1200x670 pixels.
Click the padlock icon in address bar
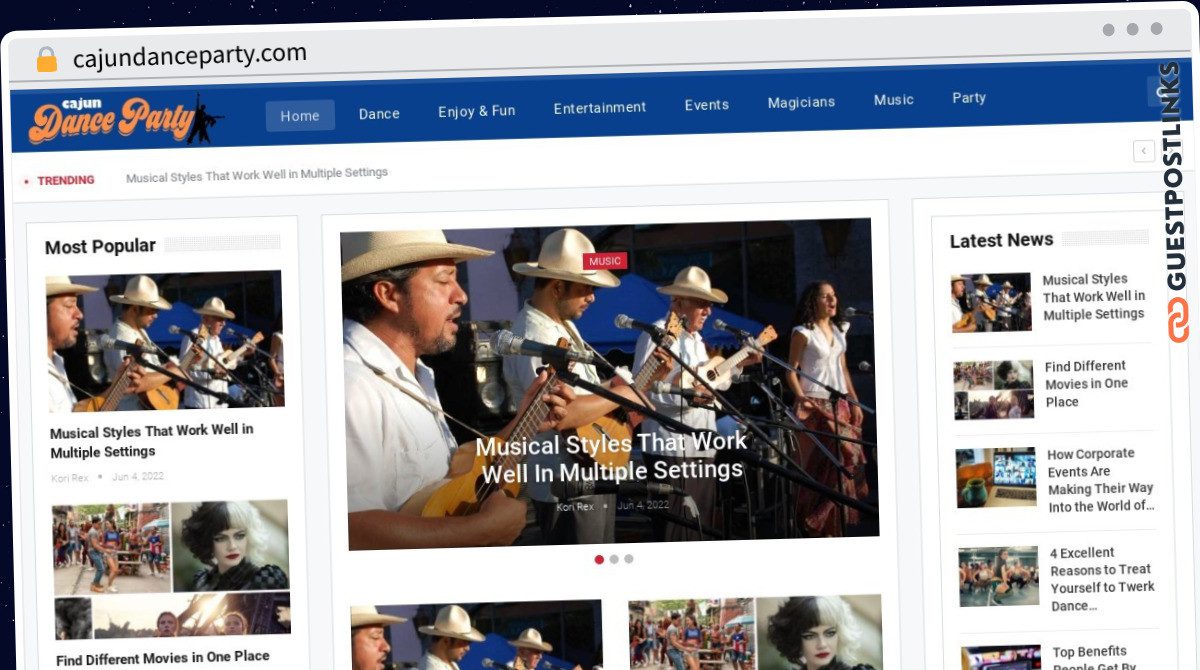[47, 59]
